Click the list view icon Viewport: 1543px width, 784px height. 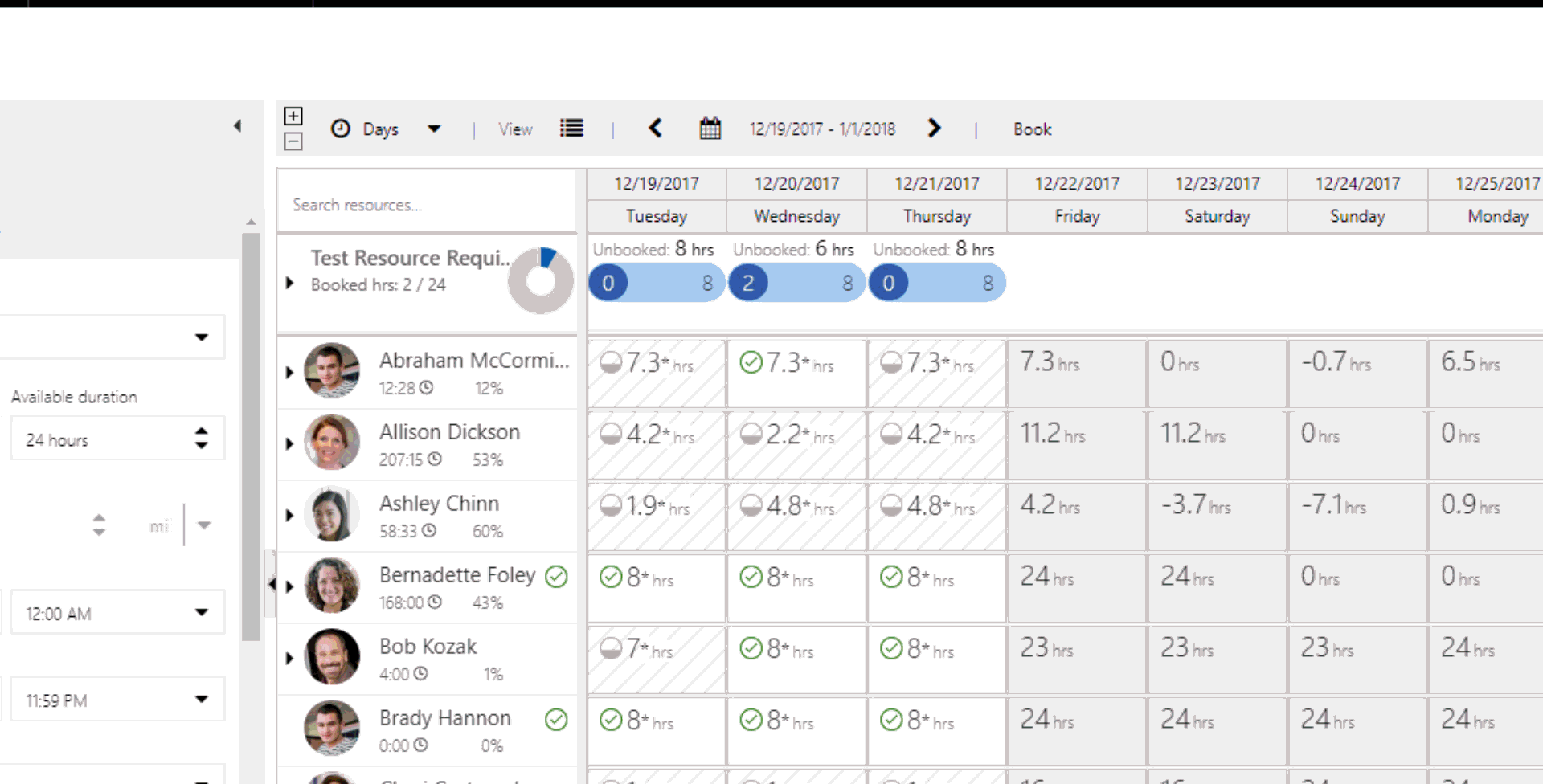click(571, 129)
